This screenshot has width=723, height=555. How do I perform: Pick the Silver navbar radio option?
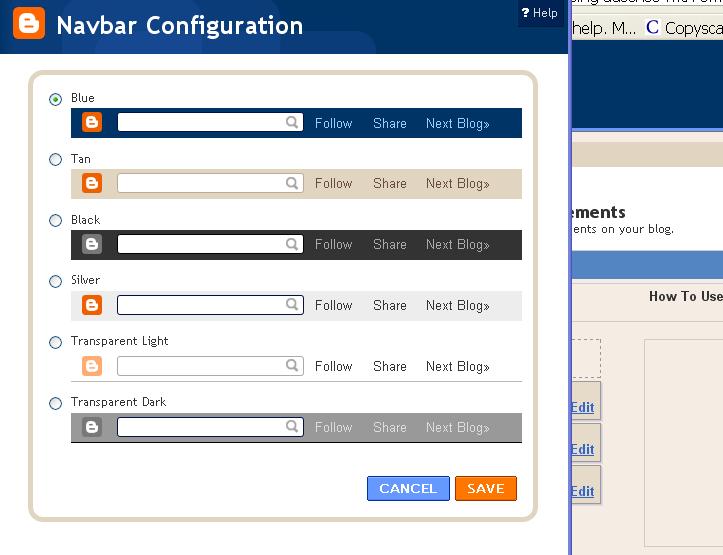(x=55, y=281)
